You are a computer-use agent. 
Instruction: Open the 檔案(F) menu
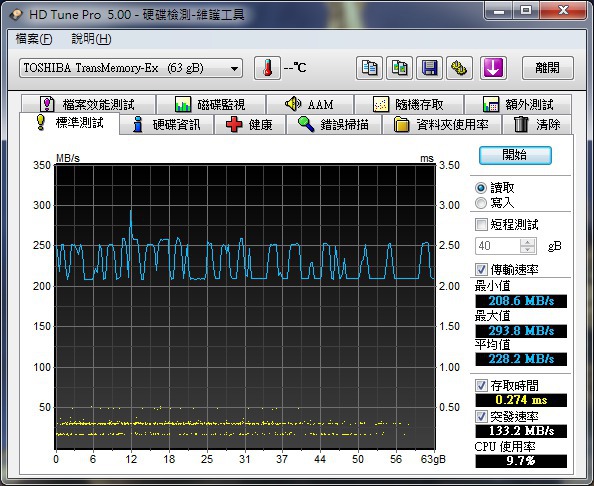[x=34, y=39]
